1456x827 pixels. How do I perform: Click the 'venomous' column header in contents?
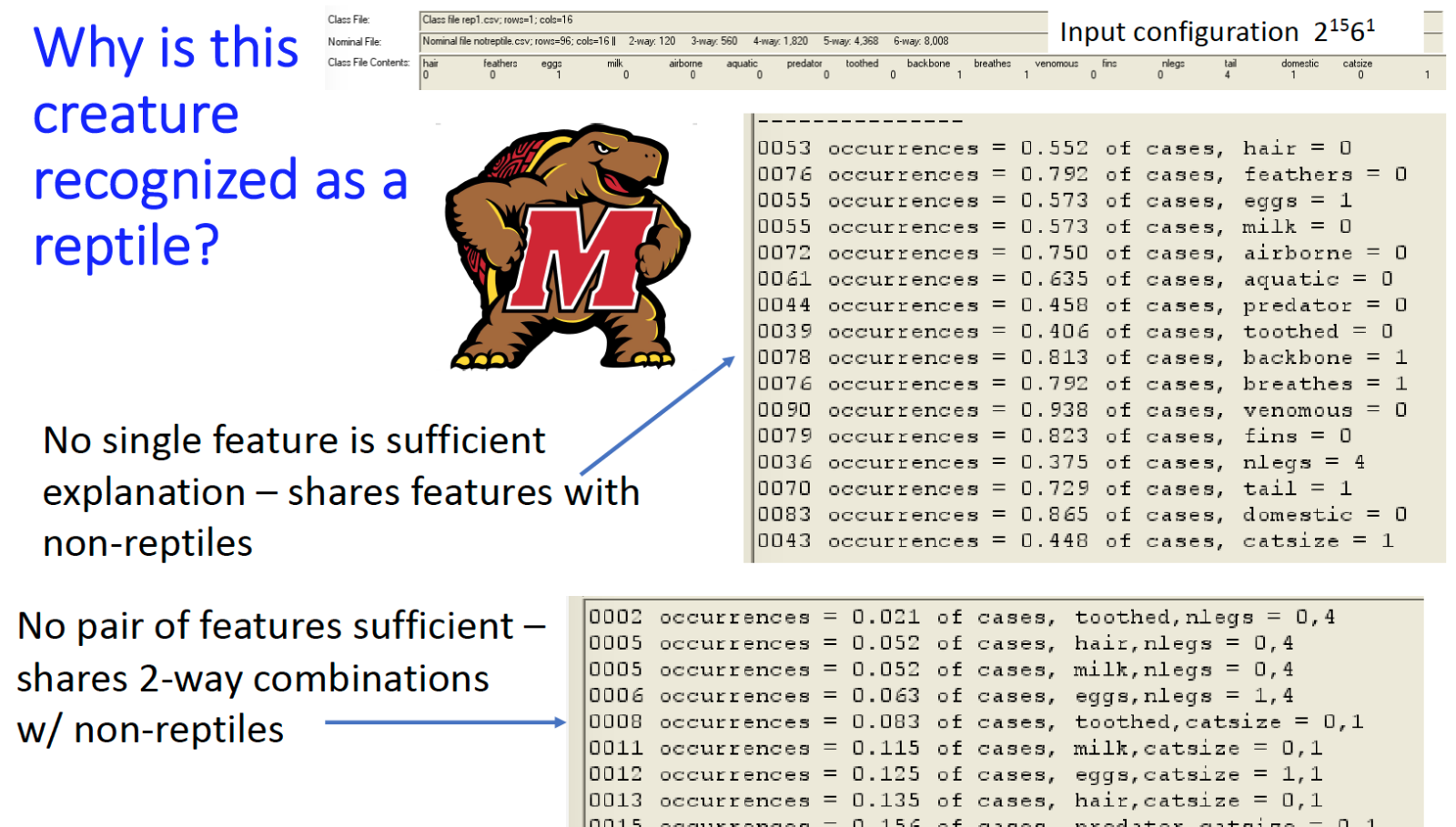(1057, 64)
